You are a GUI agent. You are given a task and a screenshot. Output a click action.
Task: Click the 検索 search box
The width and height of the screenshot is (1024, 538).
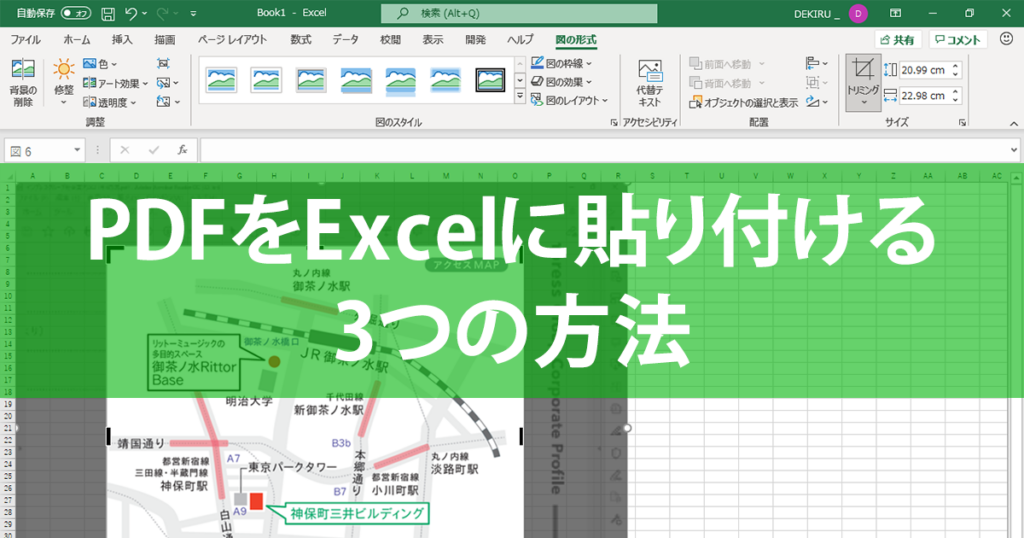point(519,13)
